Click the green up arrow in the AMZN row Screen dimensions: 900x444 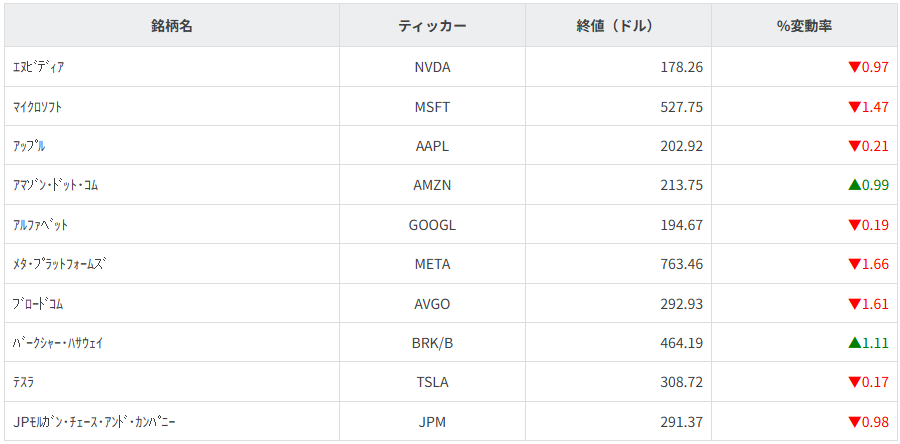click(x=854, y=185)
